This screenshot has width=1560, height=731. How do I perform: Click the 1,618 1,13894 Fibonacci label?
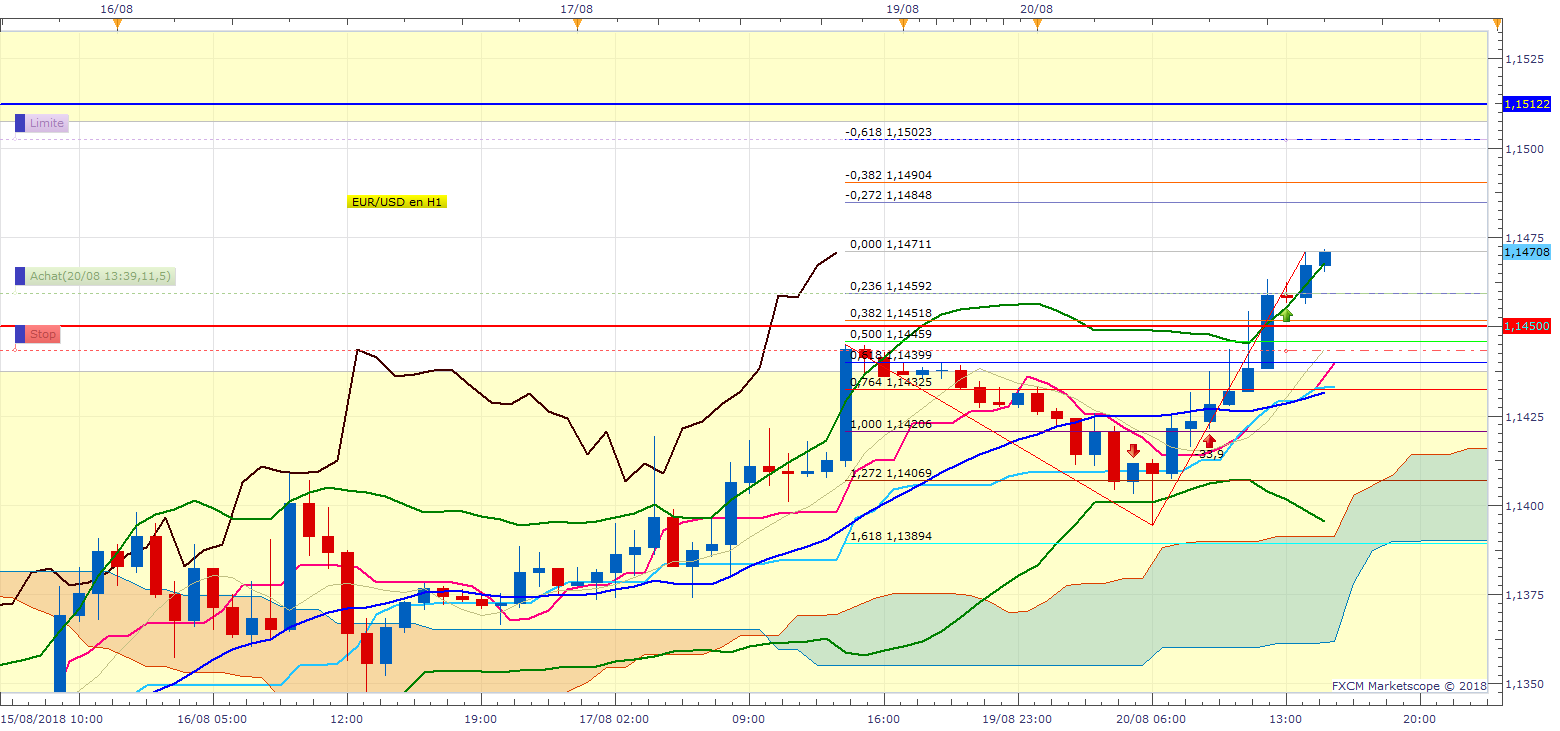(891, 536)
